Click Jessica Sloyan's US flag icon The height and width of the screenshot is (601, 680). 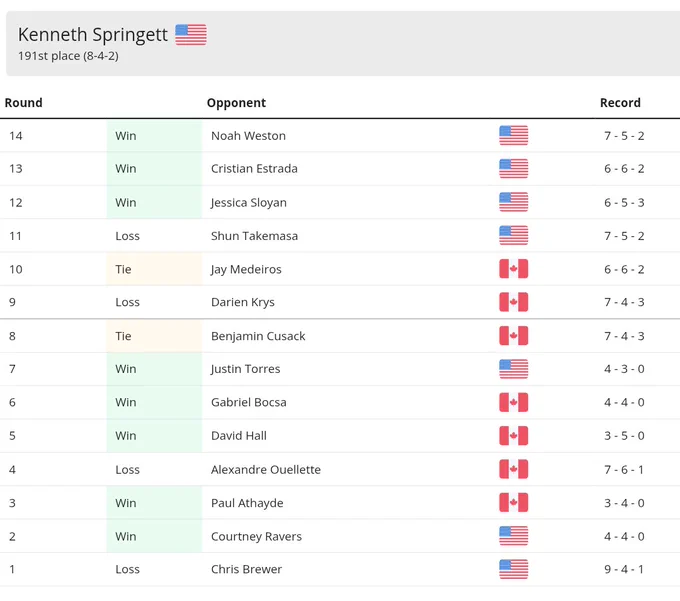513,202
